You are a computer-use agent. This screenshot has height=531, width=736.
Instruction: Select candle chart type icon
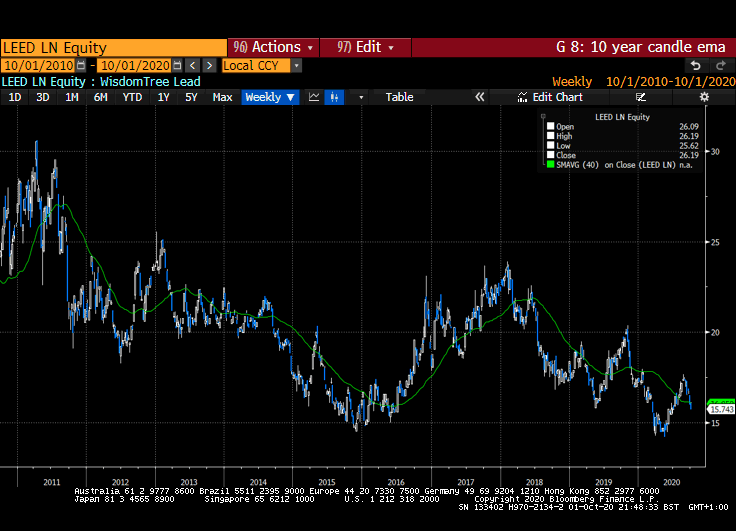pyautogui.click(x=334, y=97)
